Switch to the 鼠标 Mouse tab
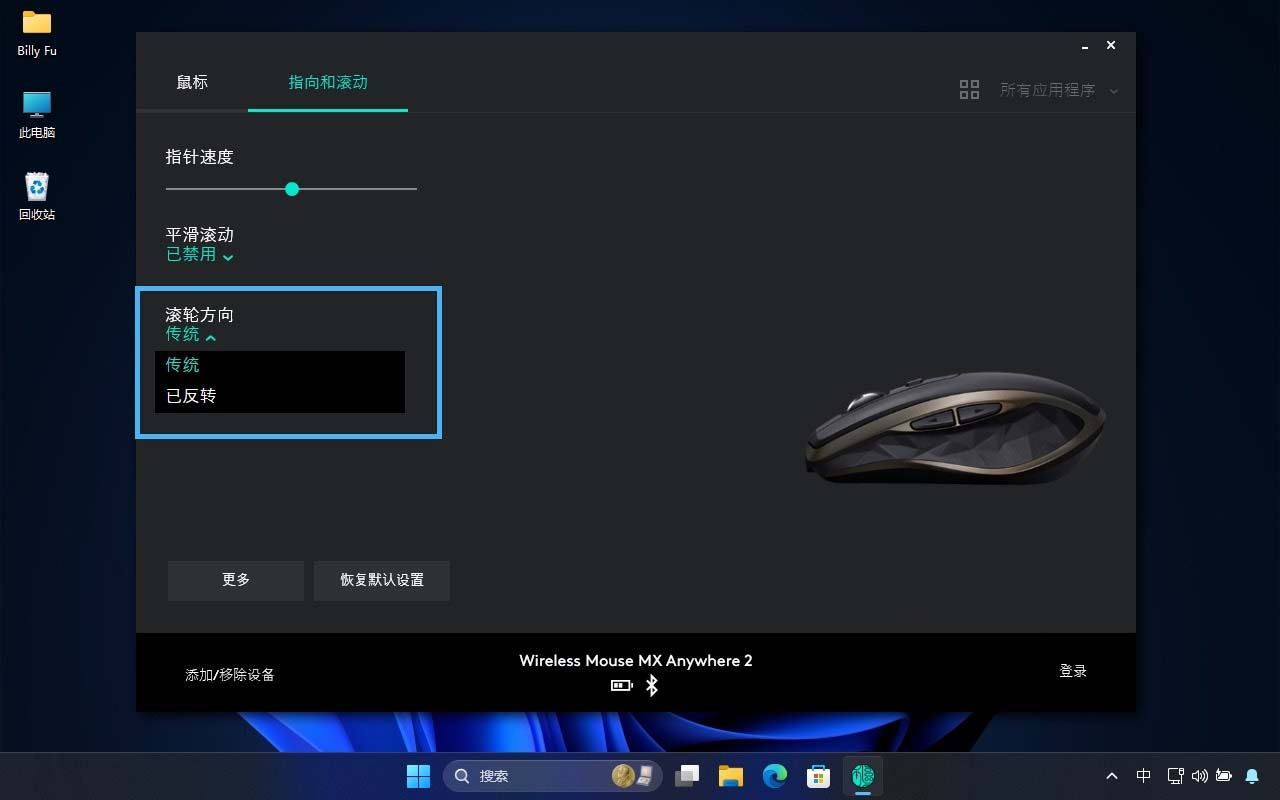This screenshot has height=800, width=1280. (192, 83)
